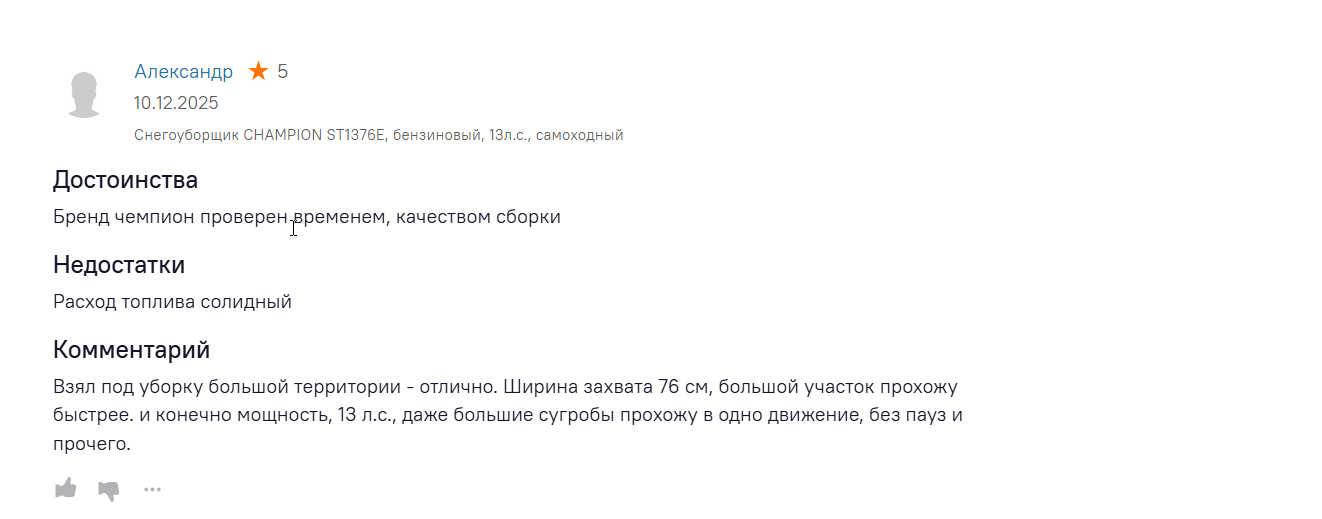1322x519 pixels.
Task: Click 'Взял под уборку' at comment start
Action: (x=118, y=386)
